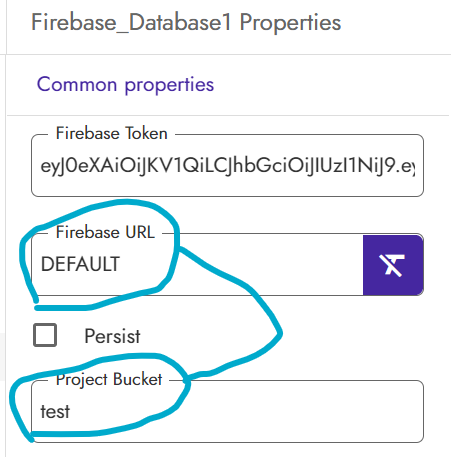Click the Project Bucket field label
Image resolution: width=451 pixels, height=457 pixels.
tap(109, 379)
